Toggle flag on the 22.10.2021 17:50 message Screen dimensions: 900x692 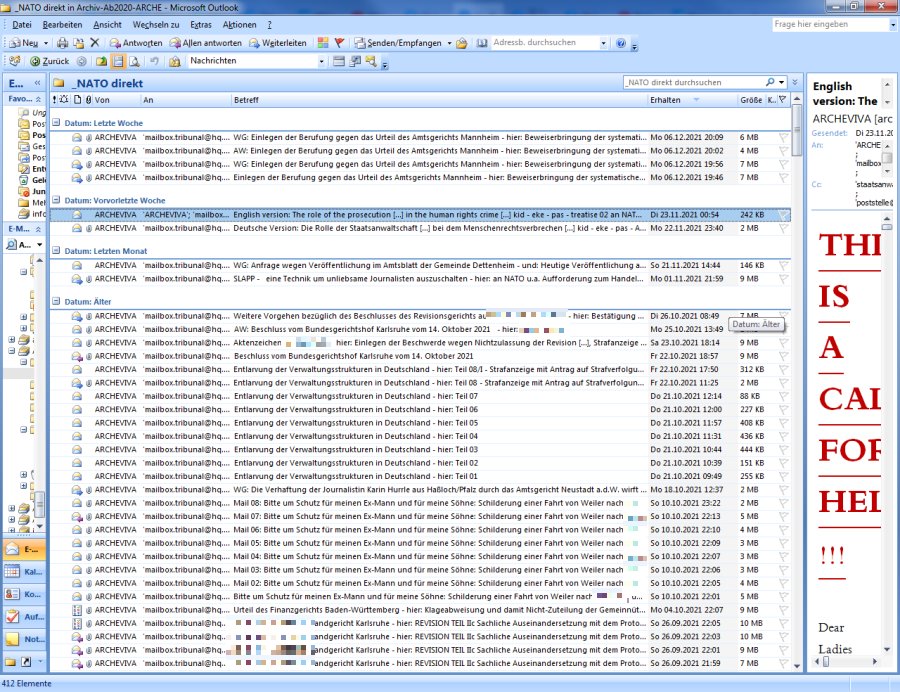[x=783, y=370]
